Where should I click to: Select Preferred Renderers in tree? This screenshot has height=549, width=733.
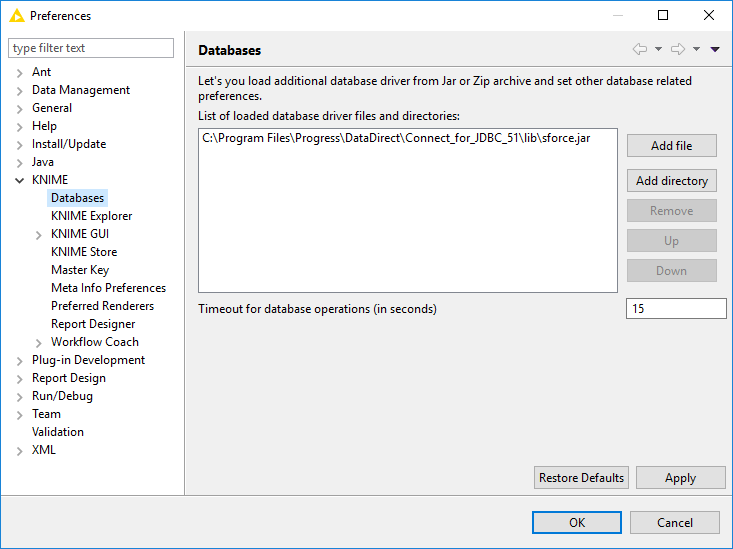coord(102,306)
